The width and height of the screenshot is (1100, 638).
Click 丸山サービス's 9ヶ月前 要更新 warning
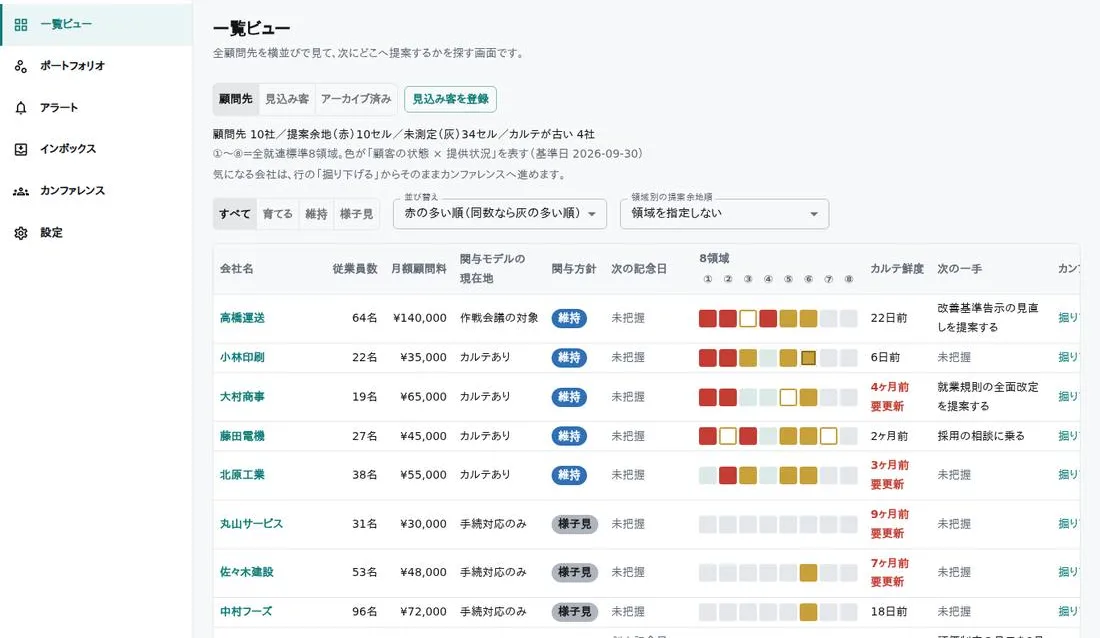tap(890, 524)
